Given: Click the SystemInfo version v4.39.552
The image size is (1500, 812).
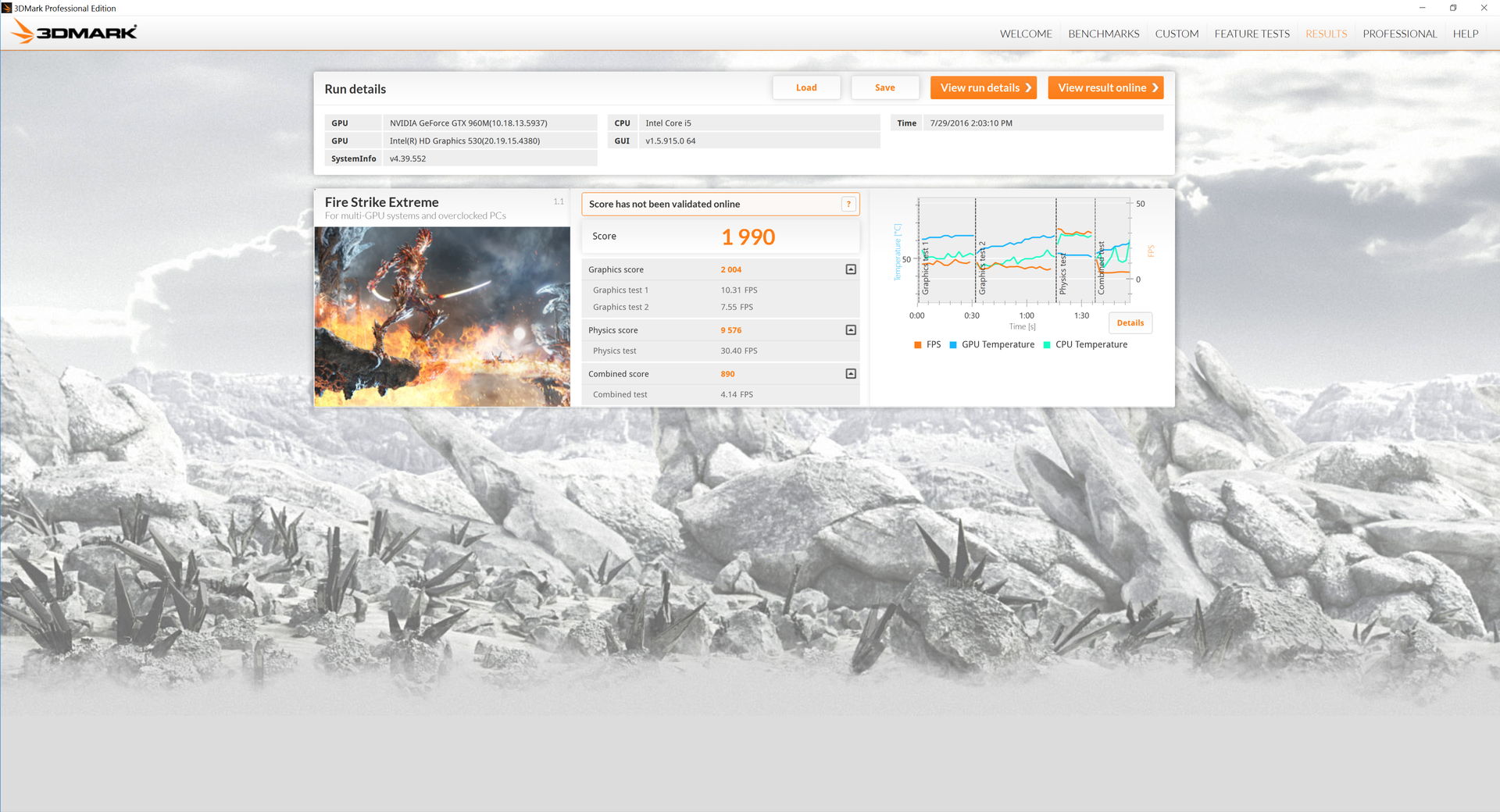Looking at the screenshot, I should [x=490, y=158].
